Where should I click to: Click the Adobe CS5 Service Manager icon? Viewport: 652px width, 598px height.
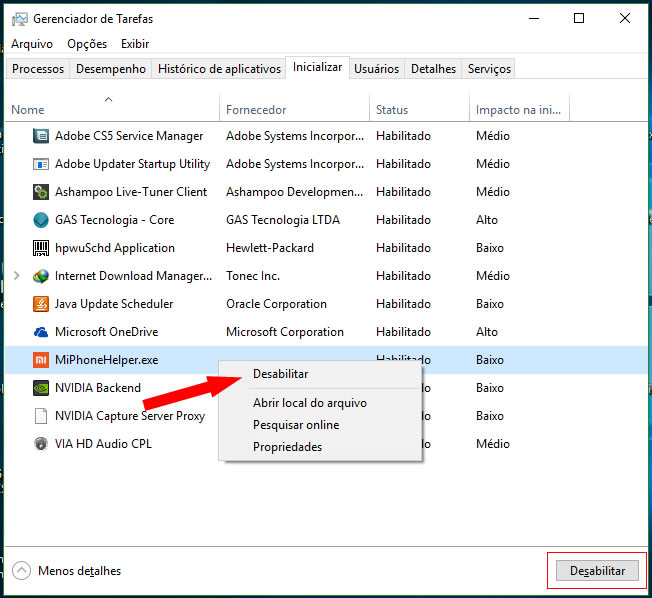pyautogui.click(x=41, y=136)
